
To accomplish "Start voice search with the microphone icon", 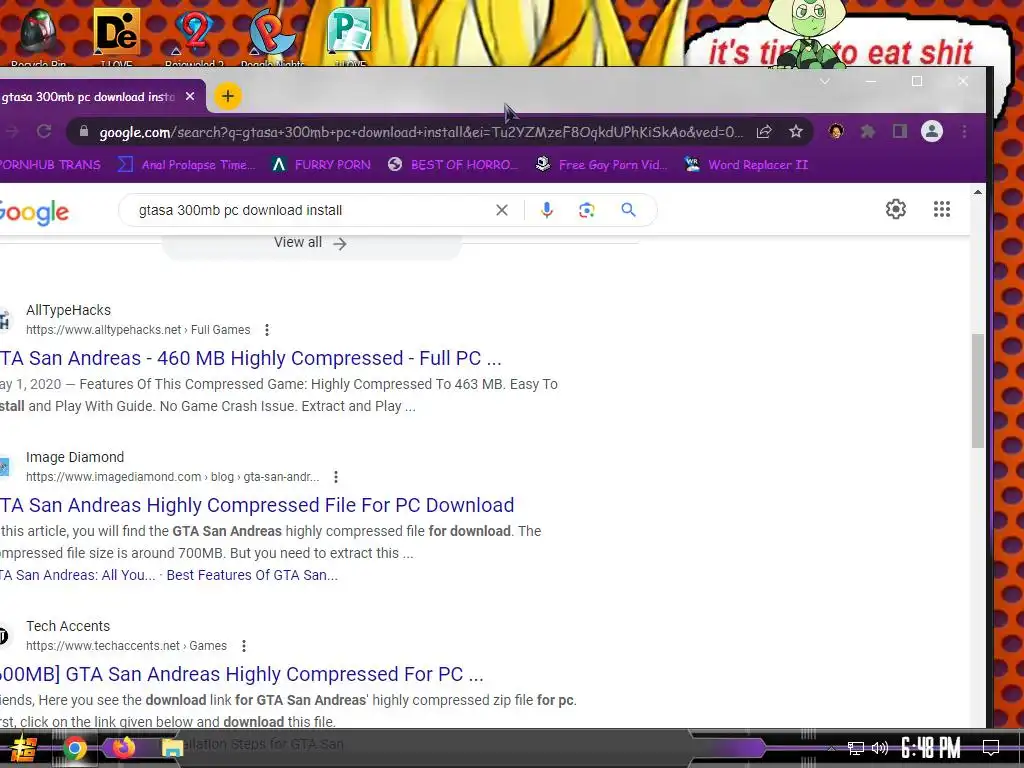I will point(547,210).
